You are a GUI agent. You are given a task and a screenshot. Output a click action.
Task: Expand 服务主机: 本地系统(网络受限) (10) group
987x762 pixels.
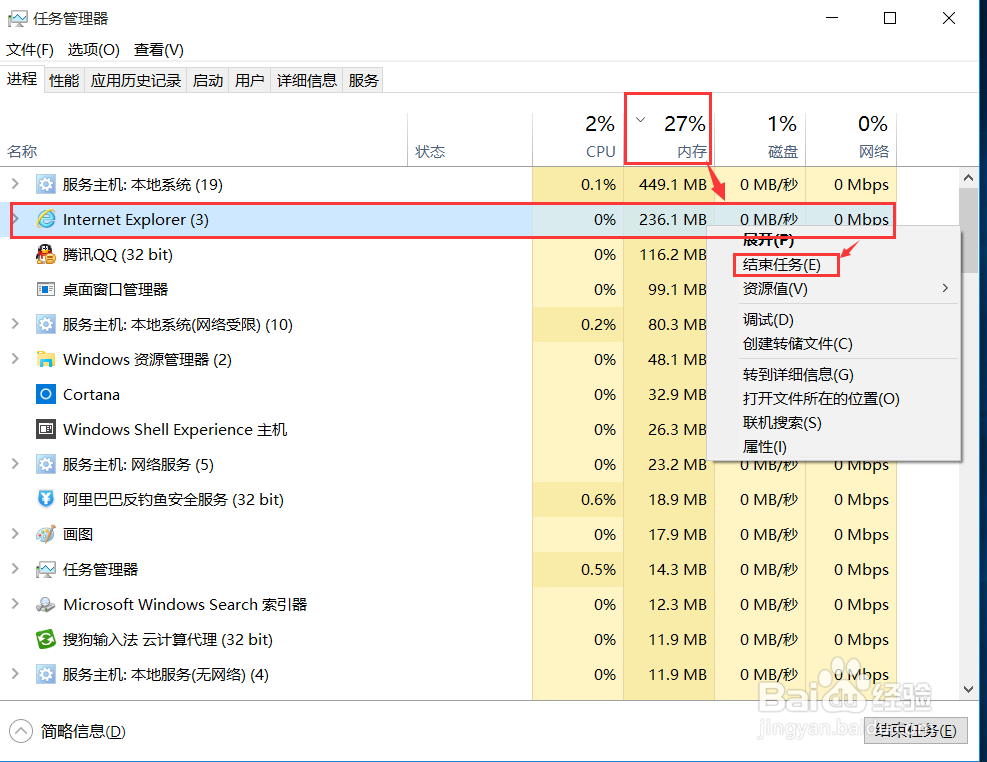(15, 323)
